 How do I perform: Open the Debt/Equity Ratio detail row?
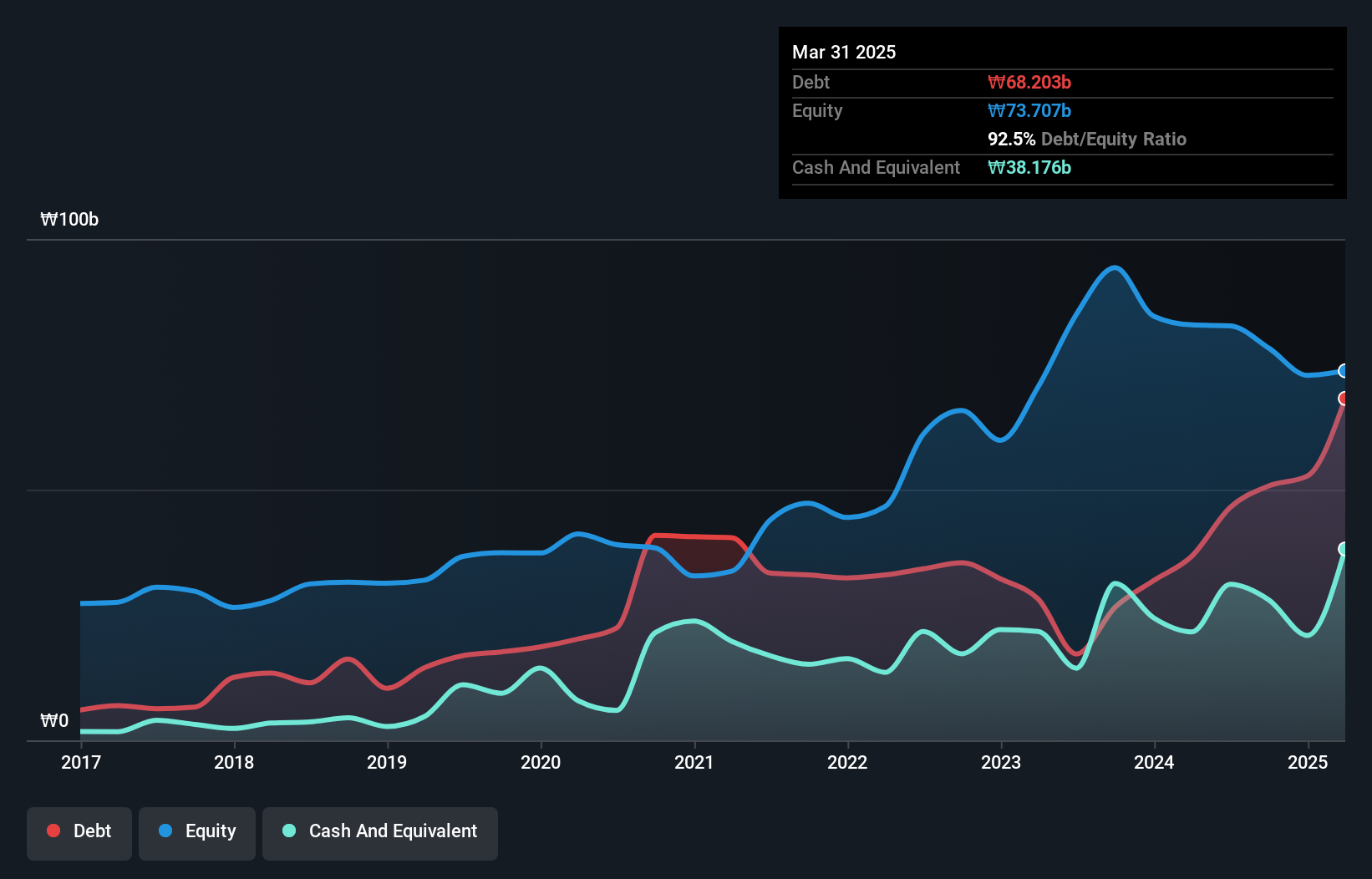pyautogui.click(x=1086, y=139)
